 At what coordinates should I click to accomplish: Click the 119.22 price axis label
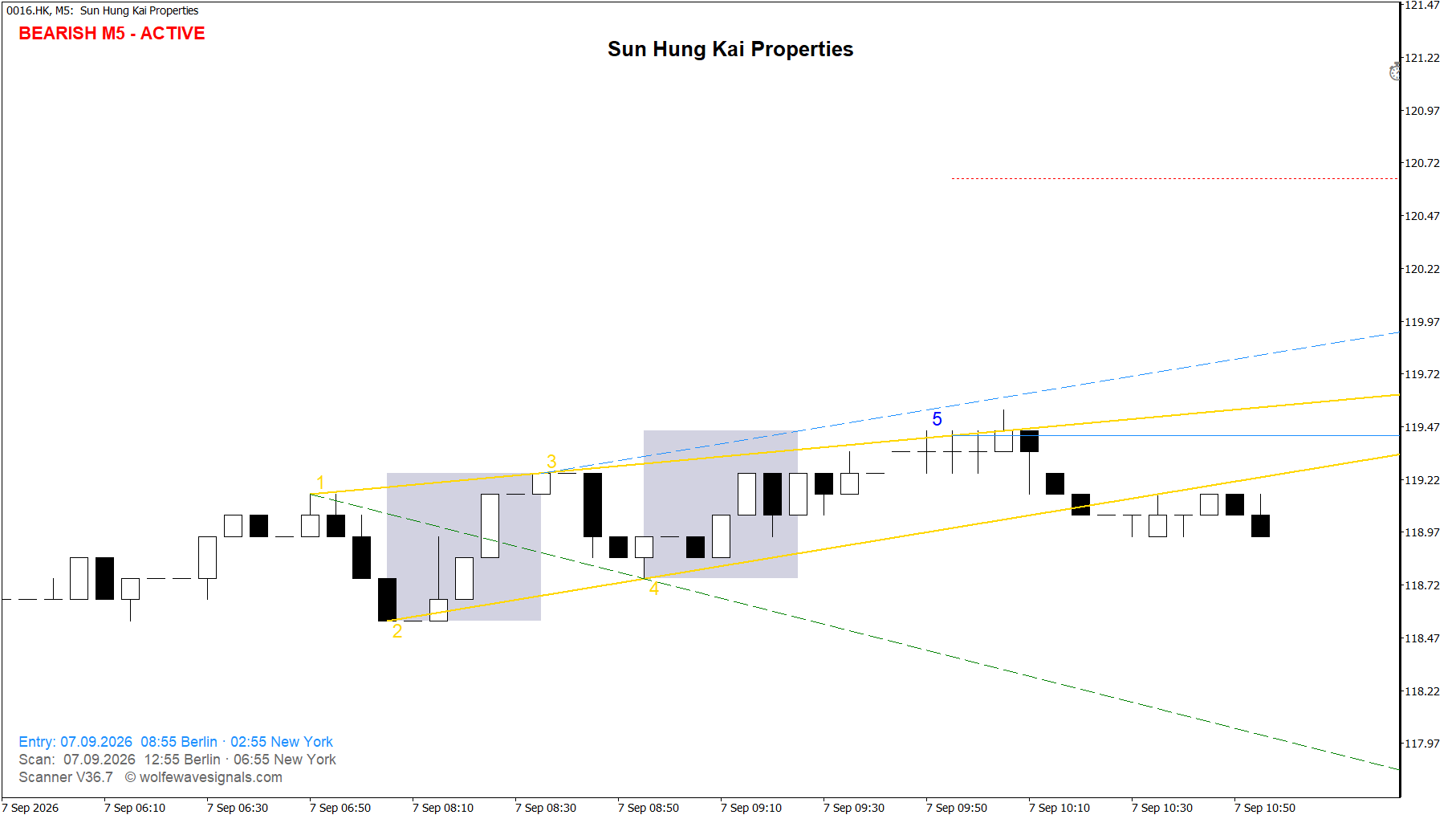coord(1422,480)
